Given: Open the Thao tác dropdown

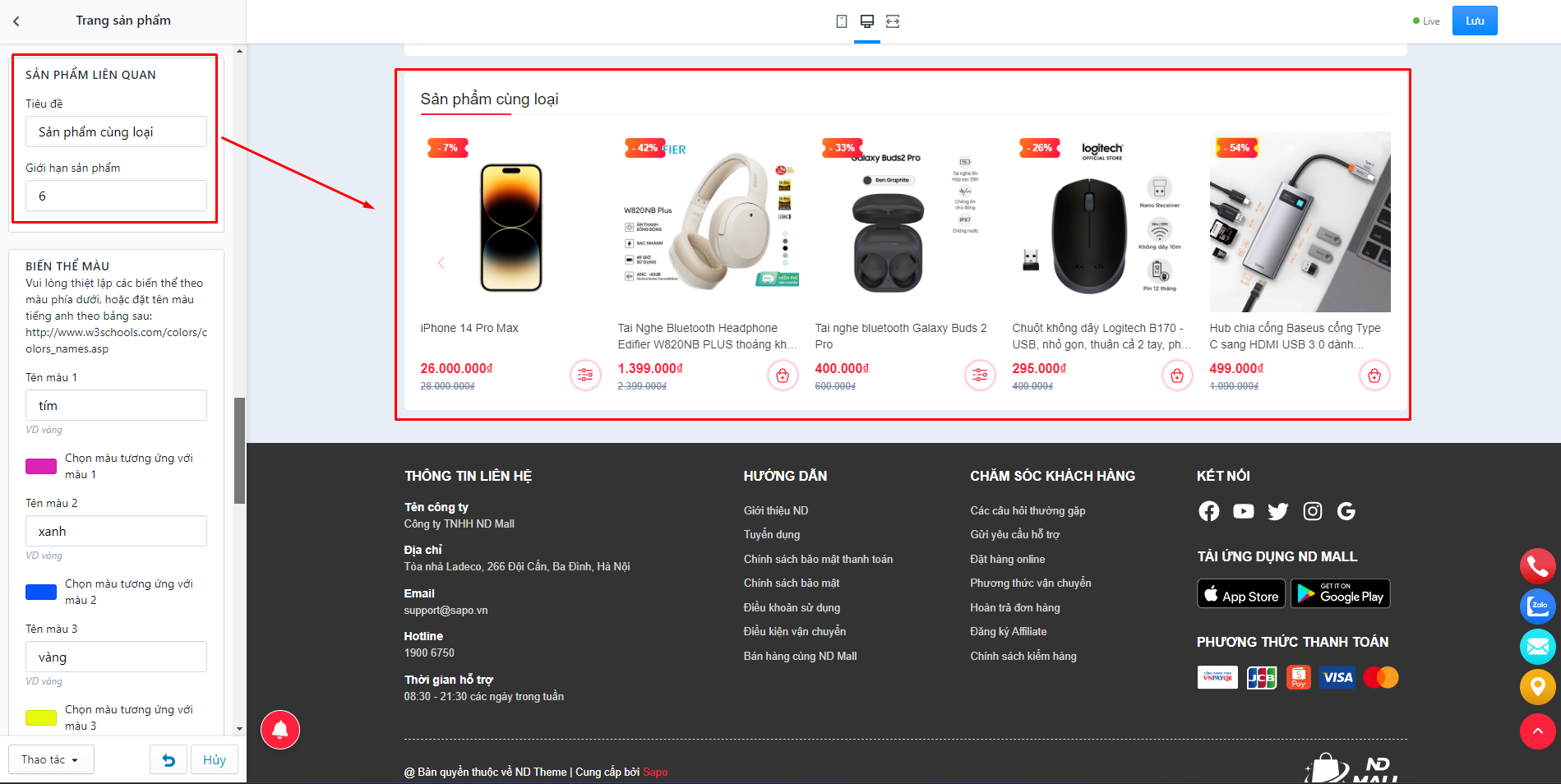Looking at the screenshot, I should point(51,760).
